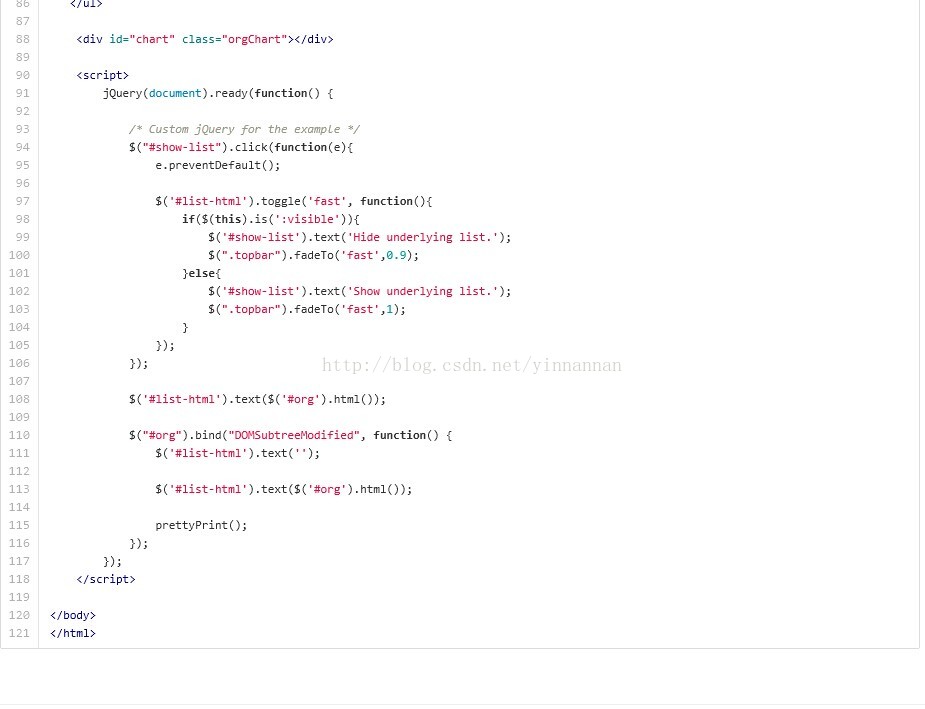Viewport: 925px width, 709px height.
Task: Click line 108 list-html text code
Action: click(257, 399)
